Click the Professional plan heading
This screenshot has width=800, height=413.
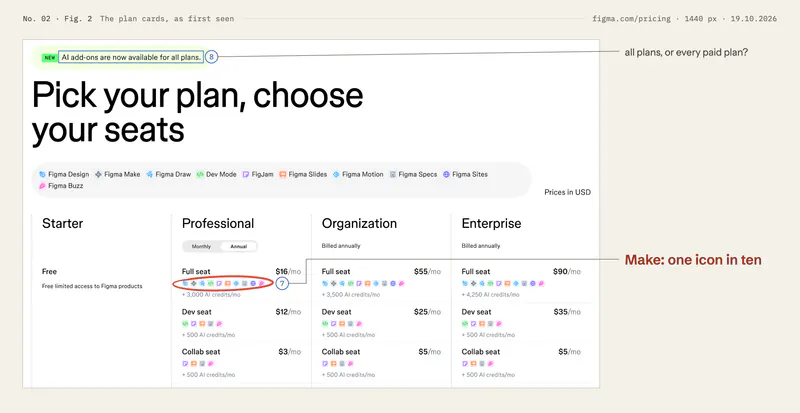(218, 224)
